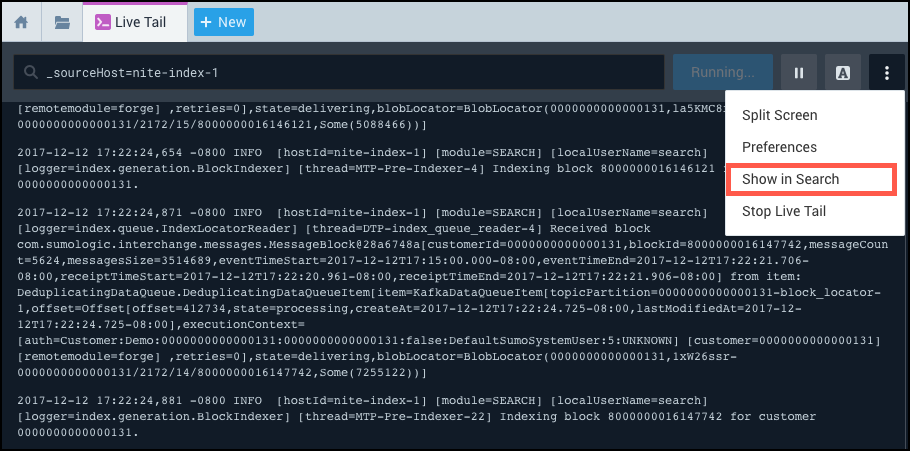The height and width of the screenshot is (451, 910).
Task: Pause the live tail stream
Action: [798, 73]
